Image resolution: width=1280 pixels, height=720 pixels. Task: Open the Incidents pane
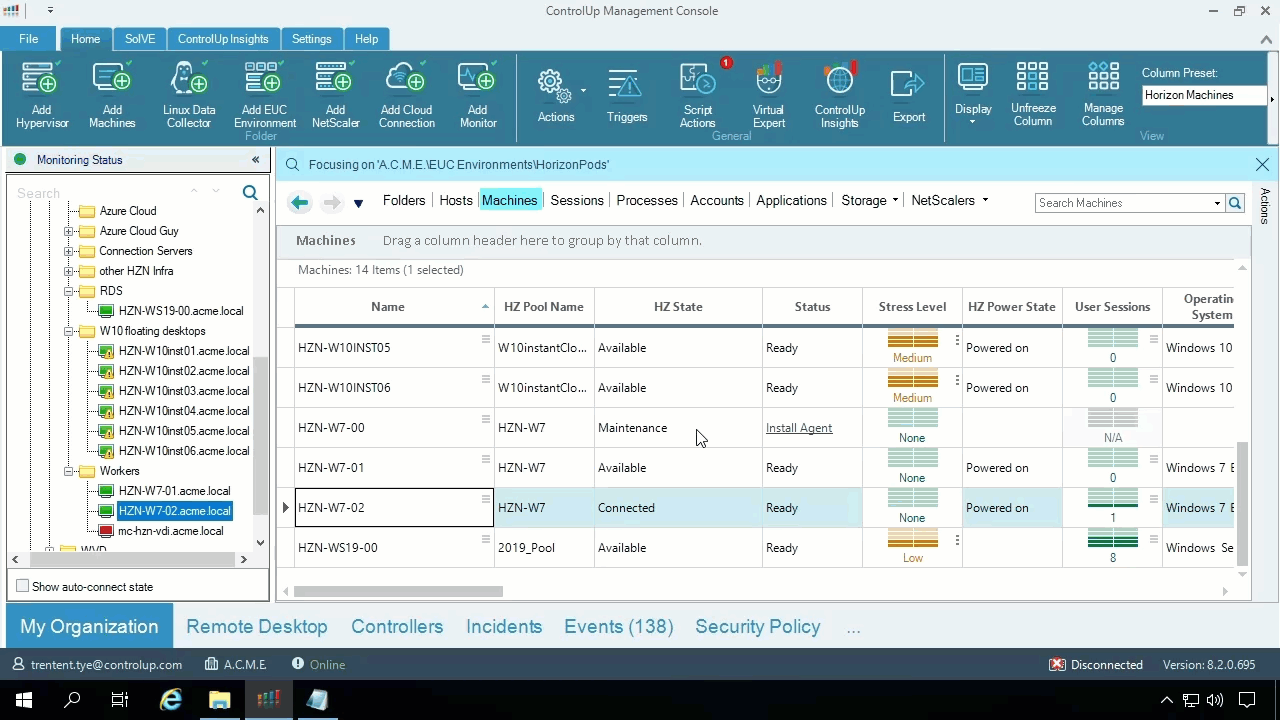504,627
